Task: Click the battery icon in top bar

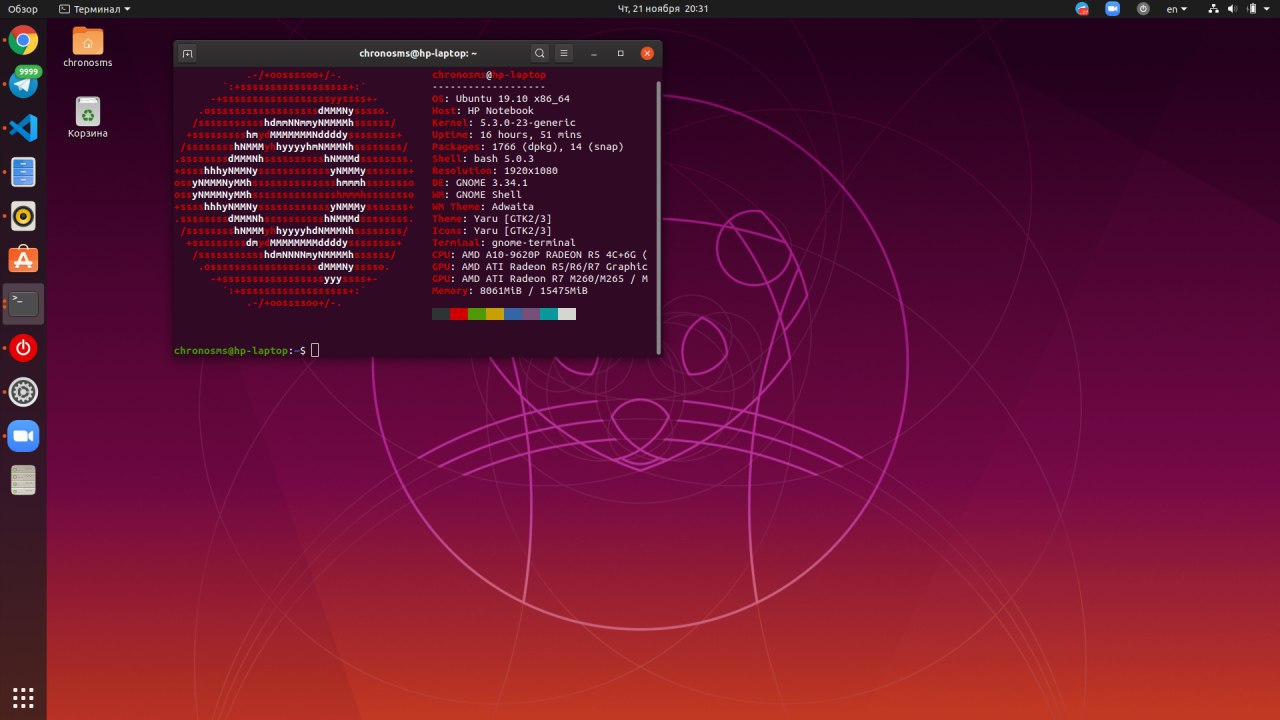Action: point(1251,8)
